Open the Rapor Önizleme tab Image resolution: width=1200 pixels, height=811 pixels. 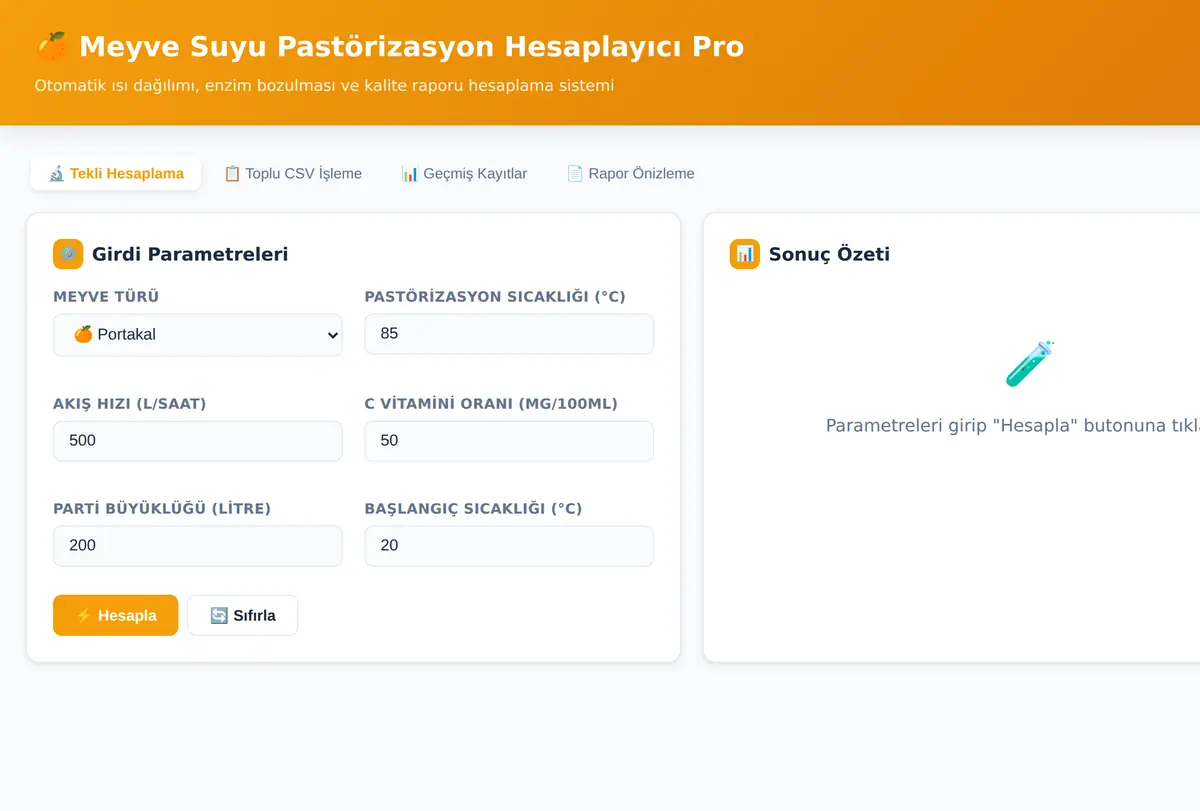[x=630, y=174]
